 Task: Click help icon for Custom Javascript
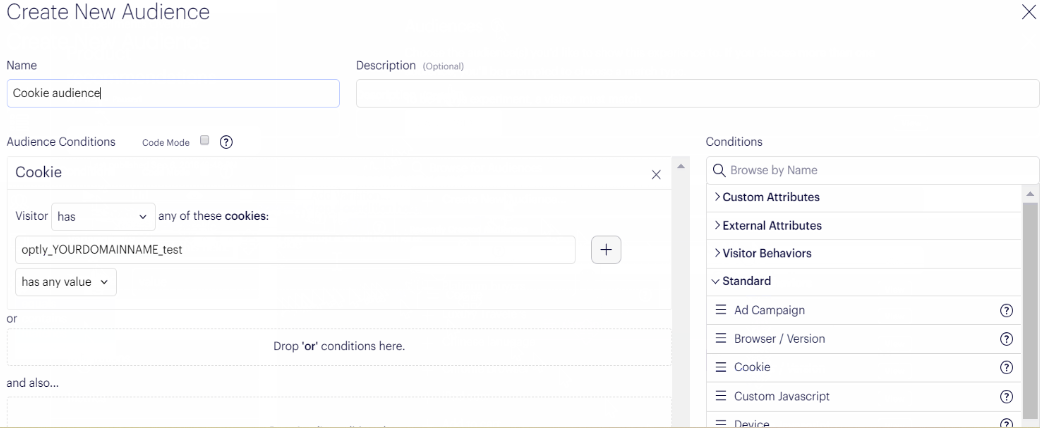[x=1006, y=397]
